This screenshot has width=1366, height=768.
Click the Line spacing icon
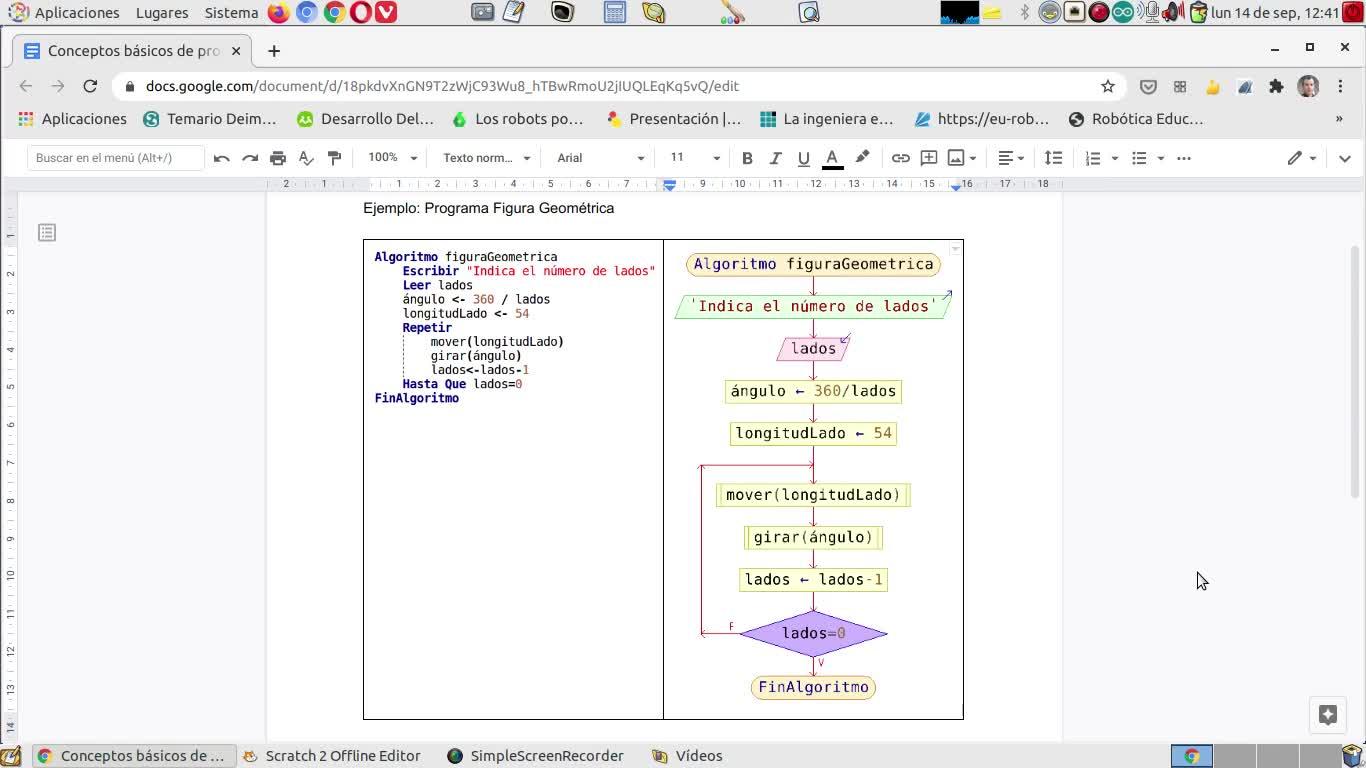point(1053,158)
